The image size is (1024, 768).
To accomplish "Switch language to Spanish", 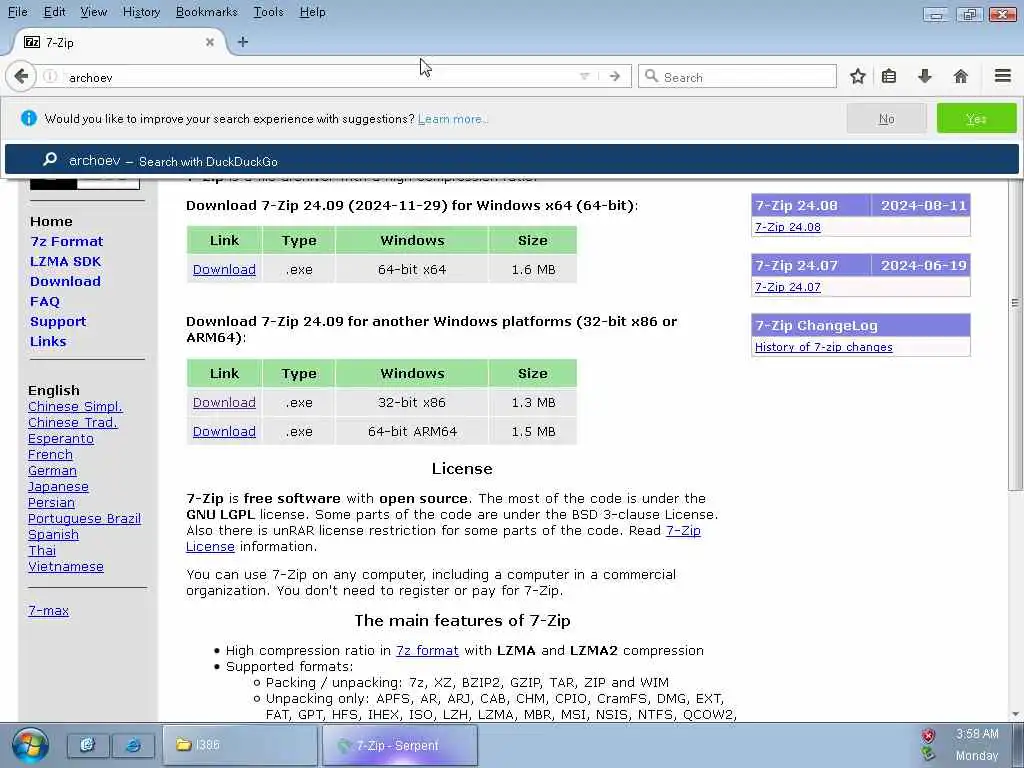I will (53, 534).
